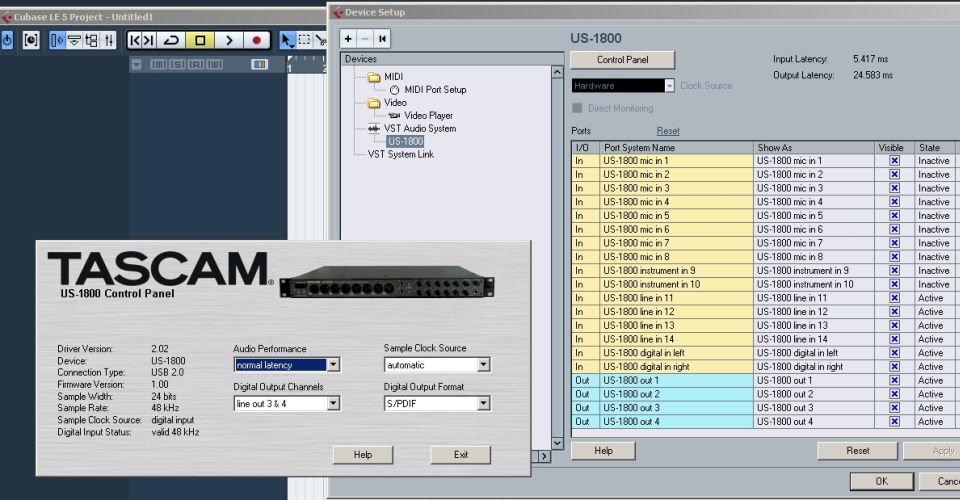Click the yellow Stop transport button

click(200, 40)
